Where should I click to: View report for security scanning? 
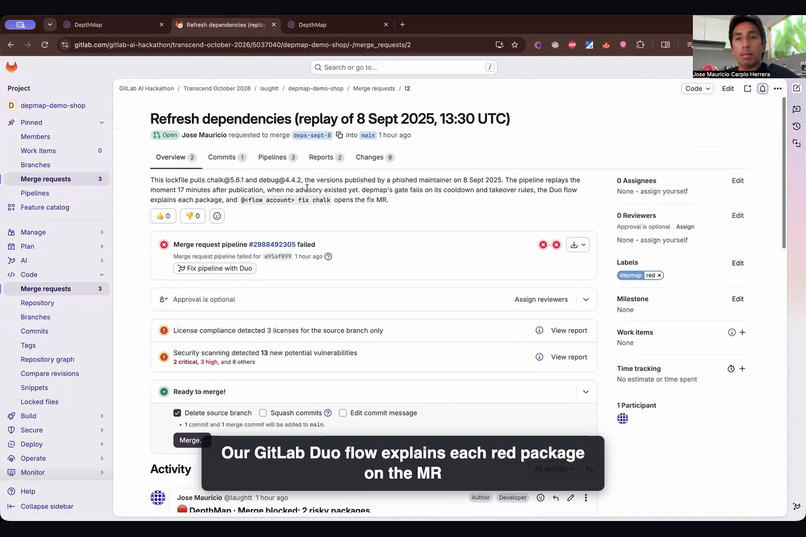[569, 357]
